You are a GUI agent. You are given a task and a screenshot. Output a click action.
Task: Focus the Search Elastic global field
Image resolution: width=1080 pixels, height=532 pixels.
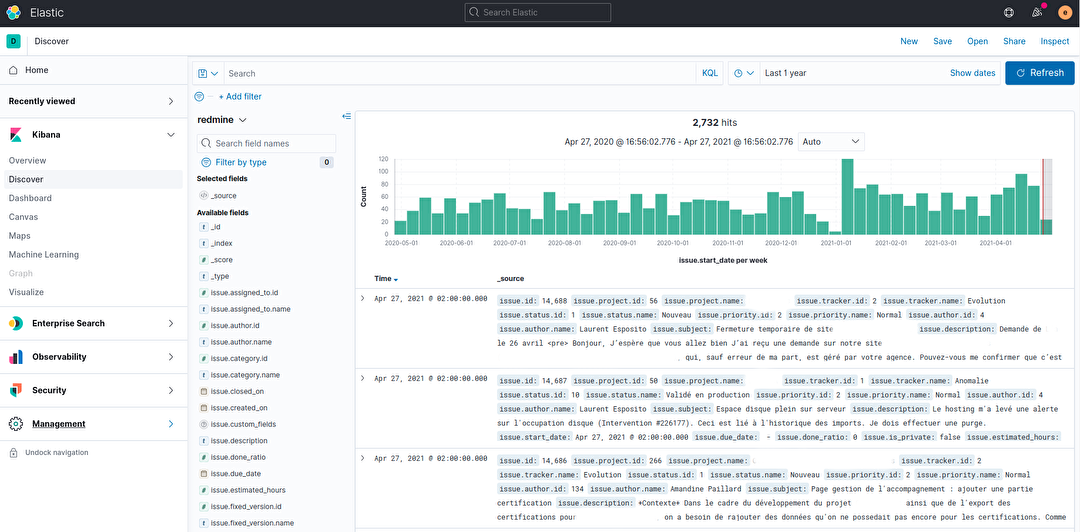click(537, 12)
